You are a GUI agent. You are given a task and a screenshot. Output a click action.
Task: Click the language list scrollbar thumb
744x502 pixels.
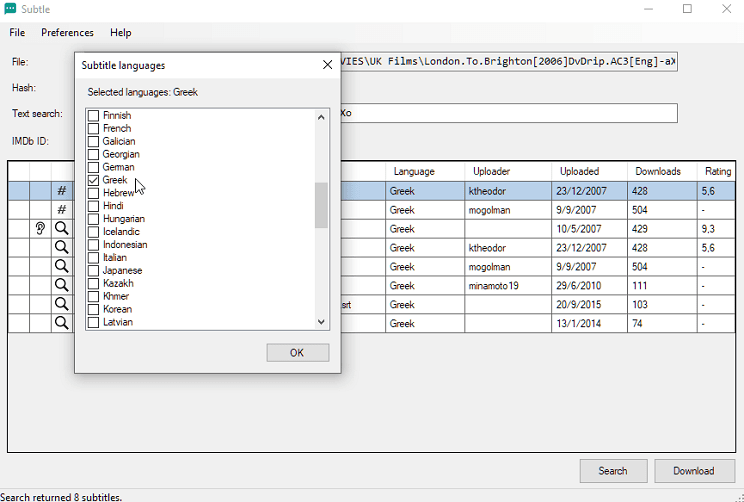tap(321, 205)
